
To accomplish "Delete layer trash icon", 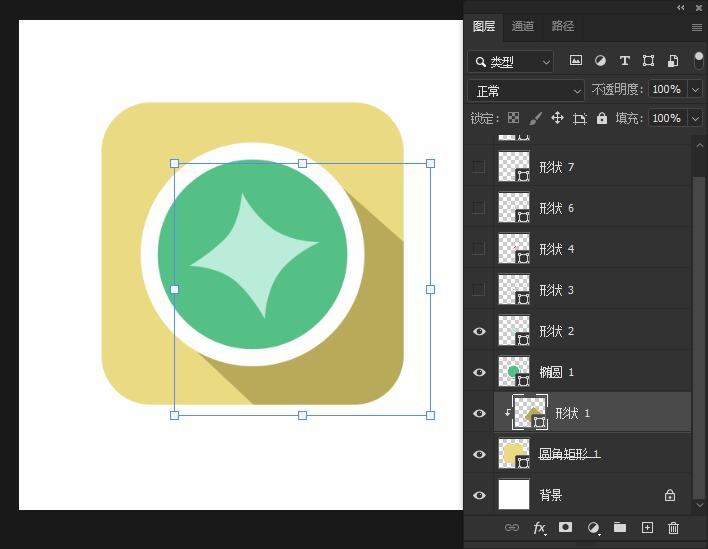I will pyautogui.click(x=673, y=527).
